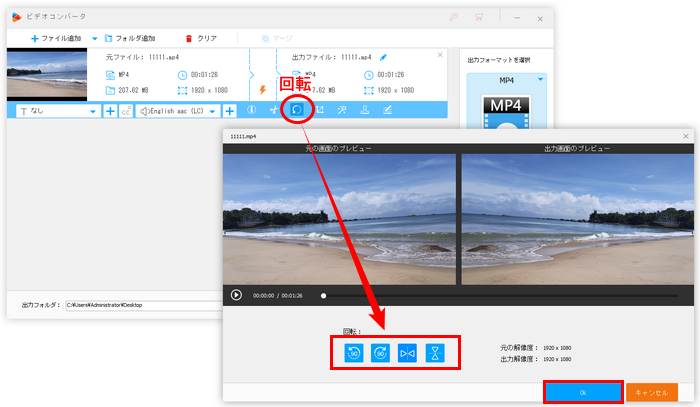Rotate video 90 degrees clockwise
This screenshot has height=407, width=700.
[380, 353]
